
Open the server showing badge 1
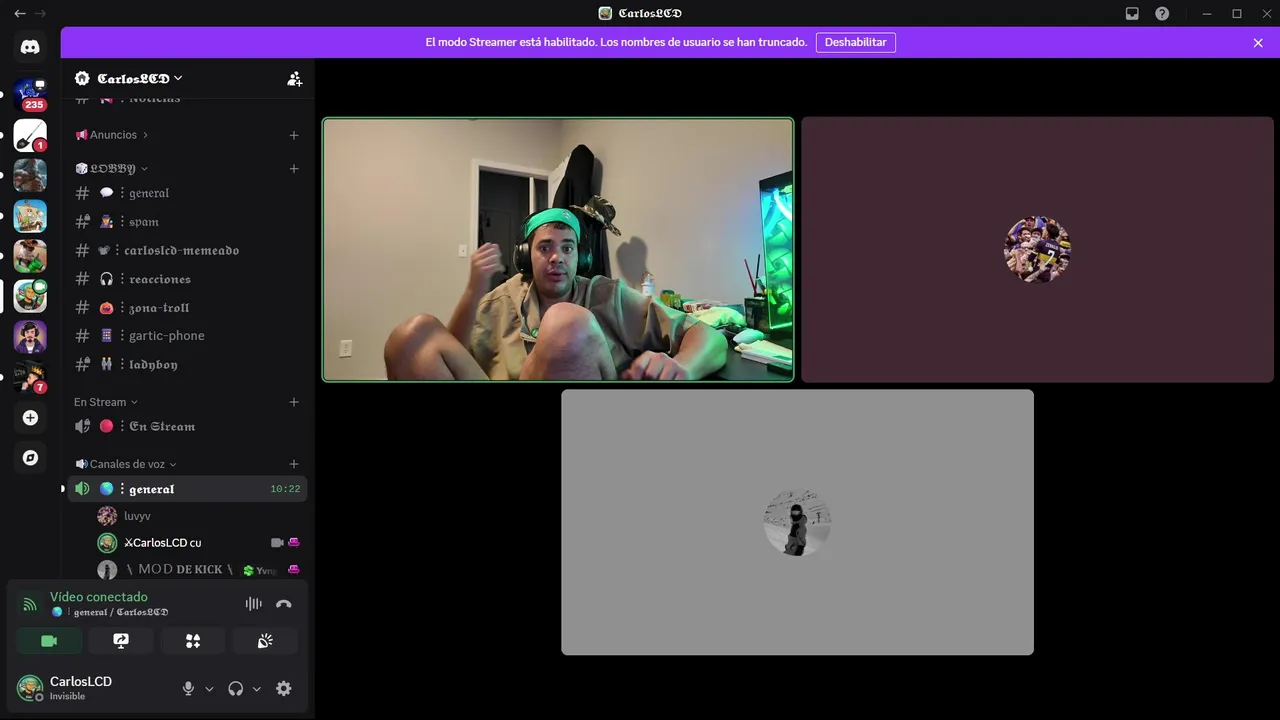[30, 135]
